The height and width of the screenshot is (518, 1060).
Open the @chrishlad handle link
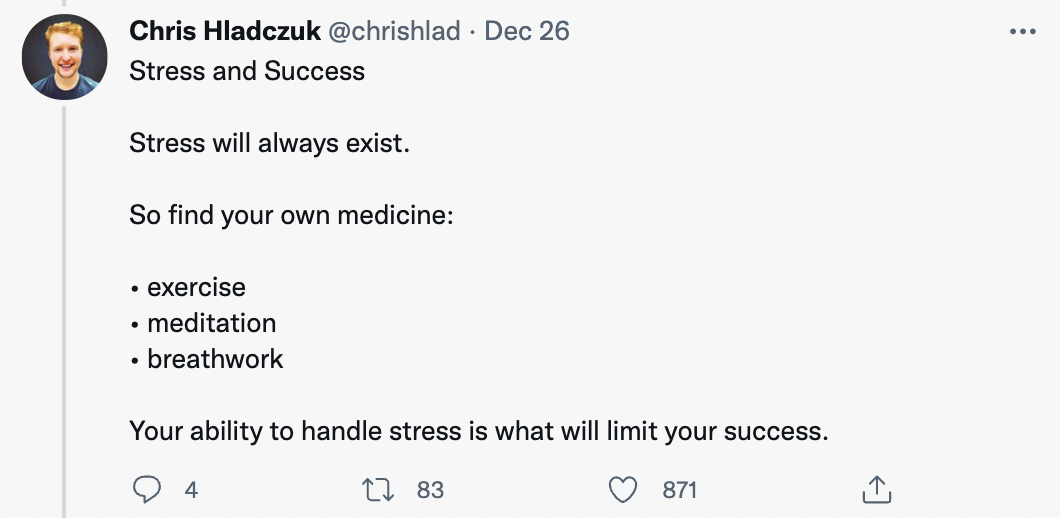click(394, 31)
